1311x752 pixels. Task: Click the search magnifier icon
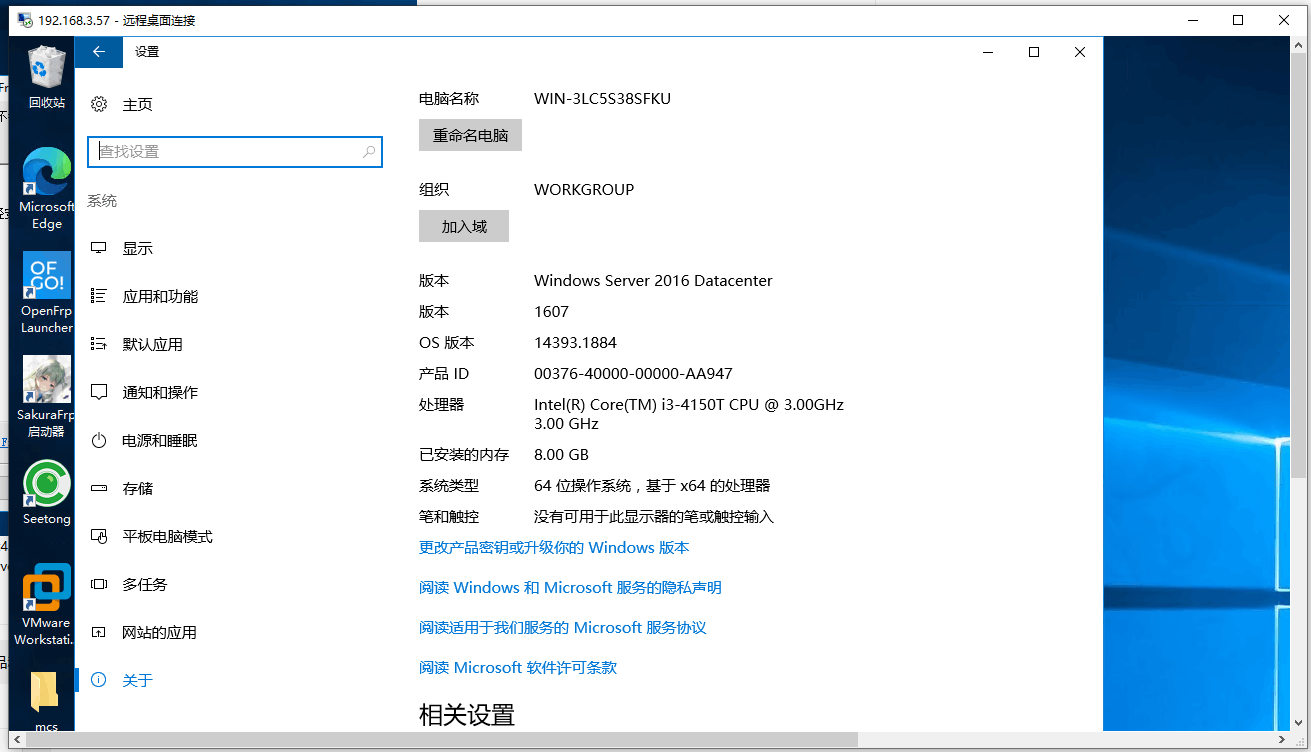tap(369, 152)
